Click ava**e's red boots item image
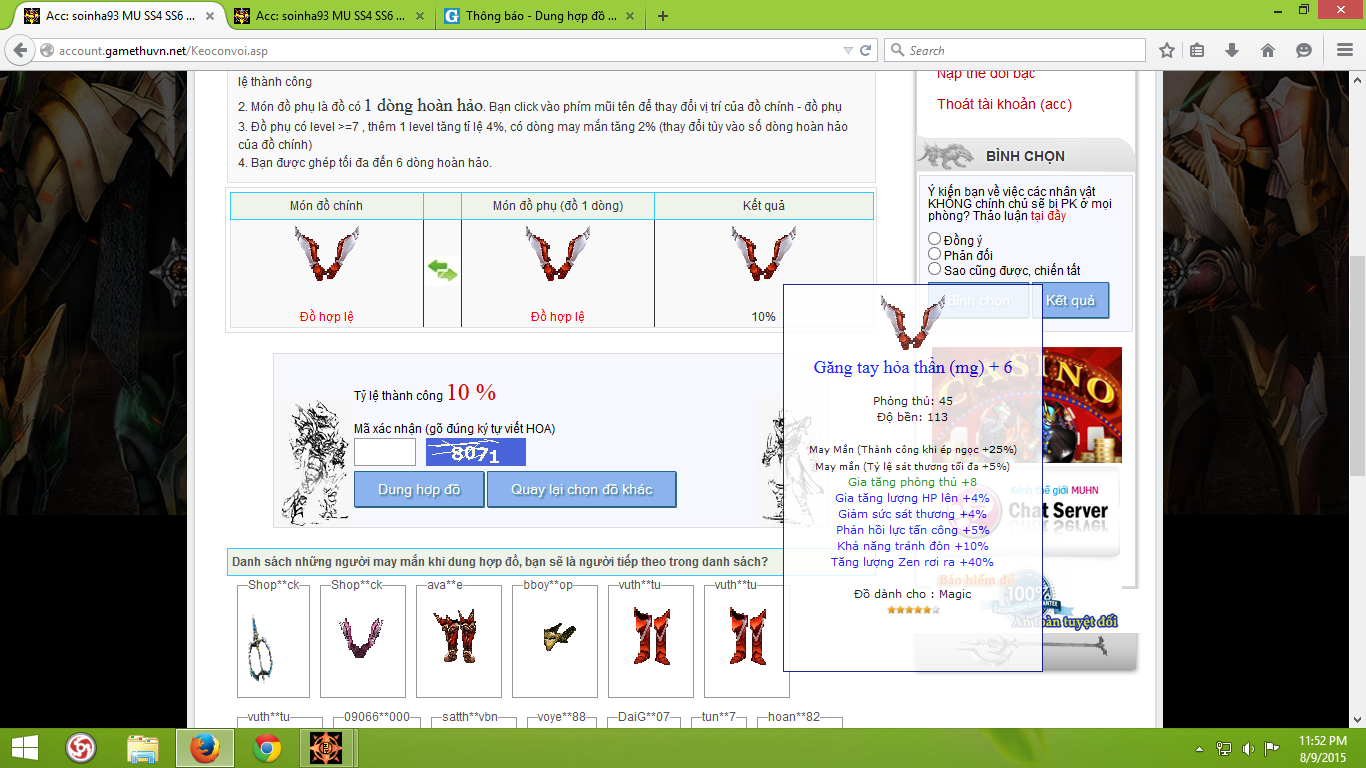This screenshot has height=768, width=1366. tap(459, 636)
